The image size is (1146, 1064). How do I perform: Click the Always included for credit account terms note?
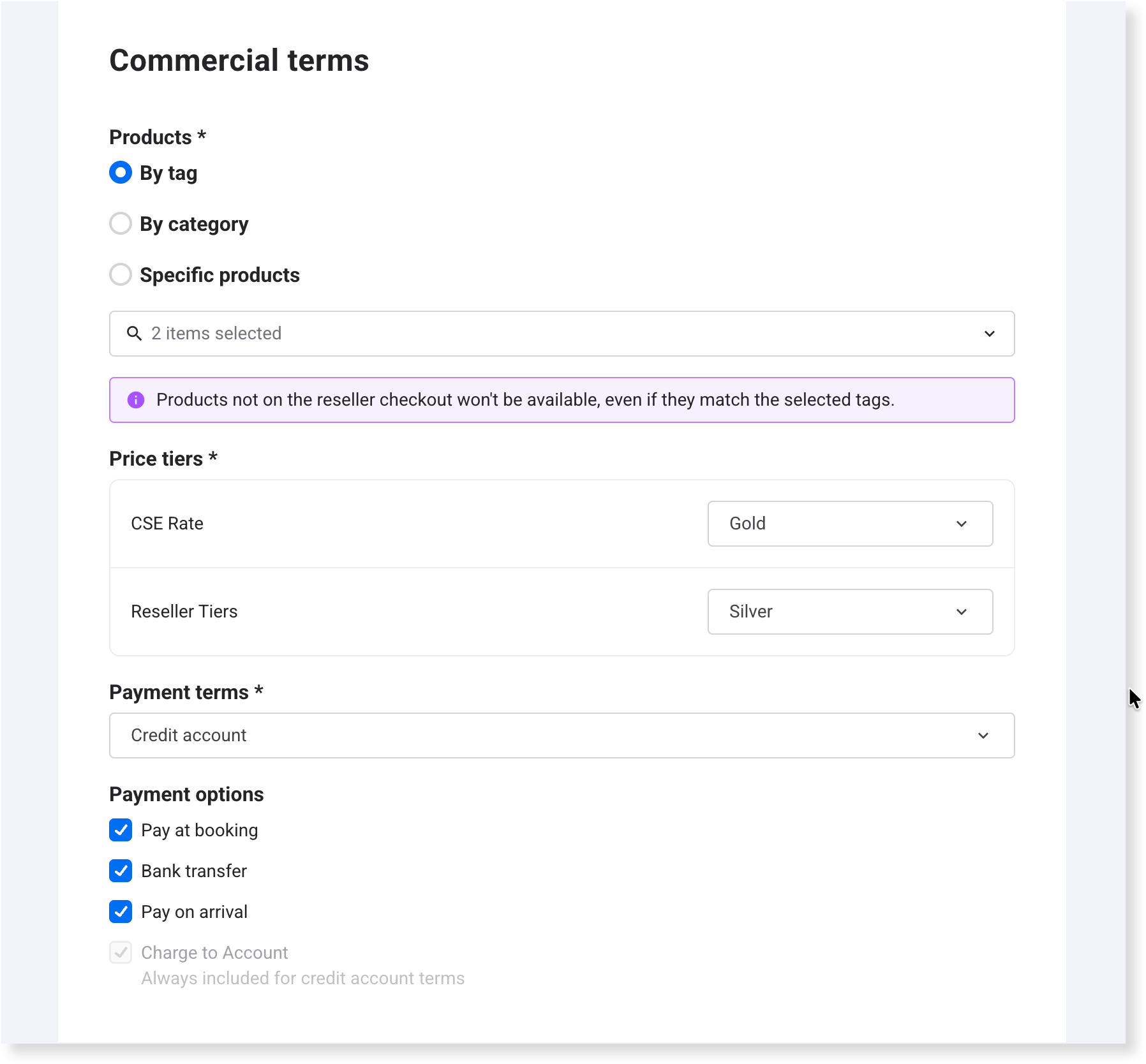(x=303, y=978)
